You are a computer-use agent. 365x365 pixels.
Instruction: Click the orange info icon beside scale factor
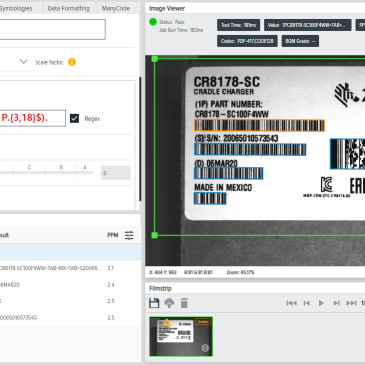click(72, 62)
